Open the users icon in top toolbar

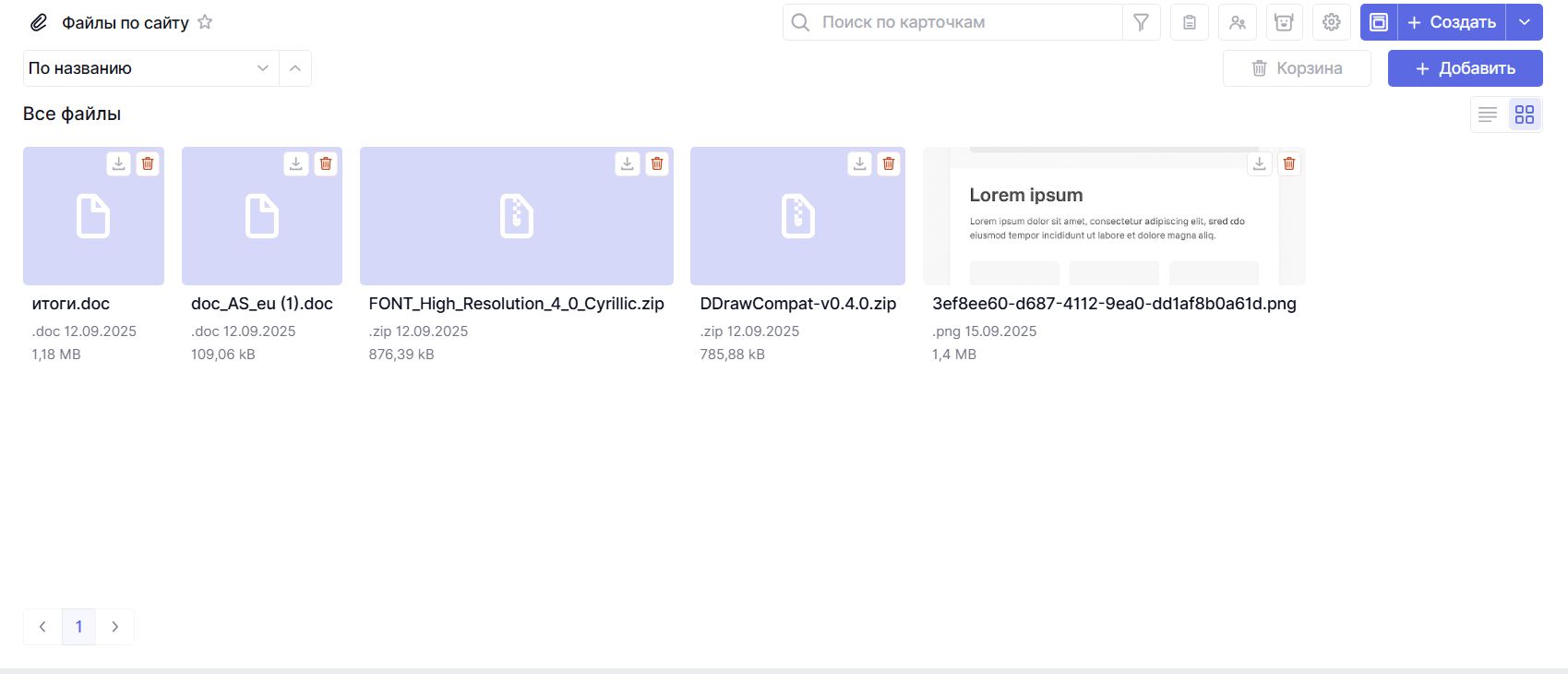[1238, 22]
